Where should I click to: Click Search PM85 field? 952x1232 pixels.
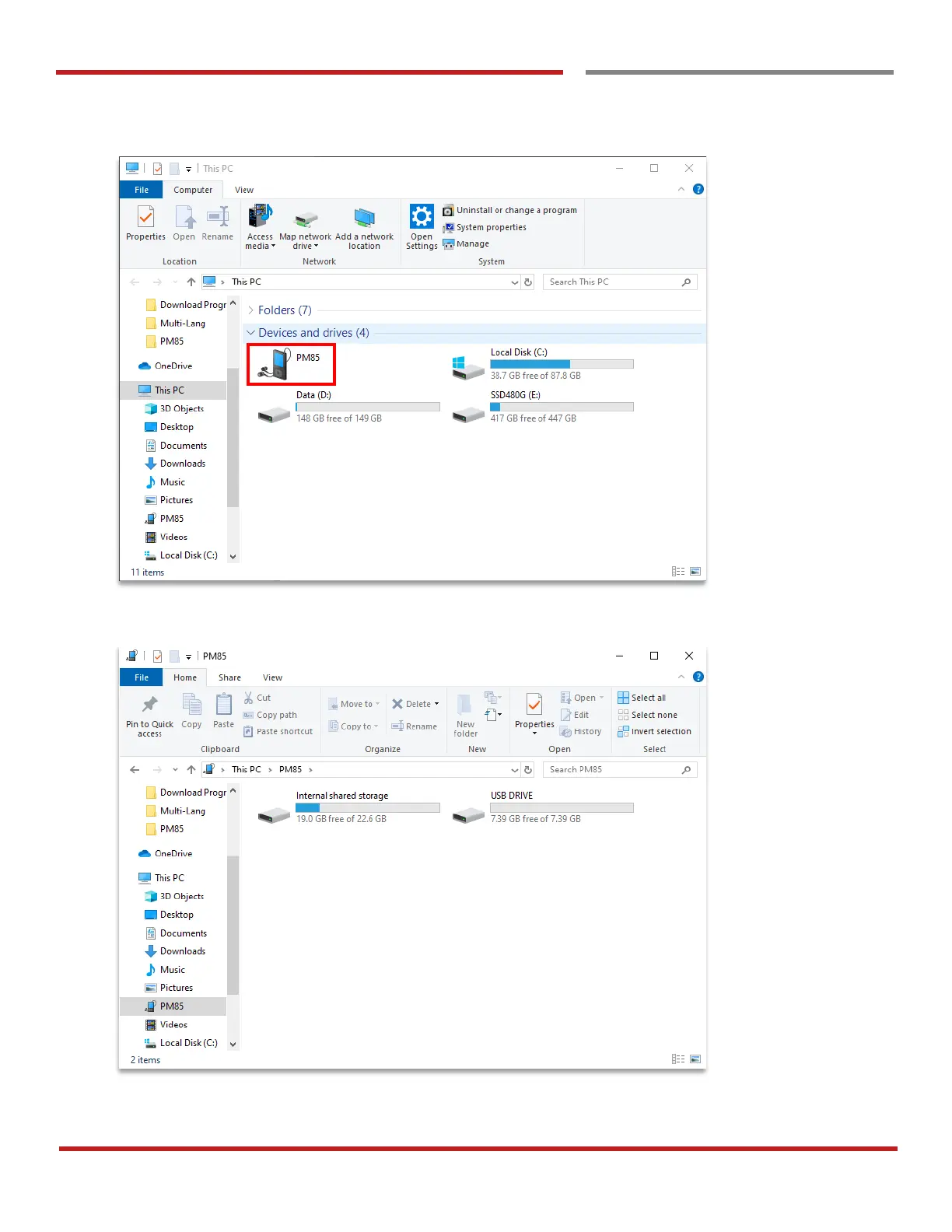coord(620,770)
